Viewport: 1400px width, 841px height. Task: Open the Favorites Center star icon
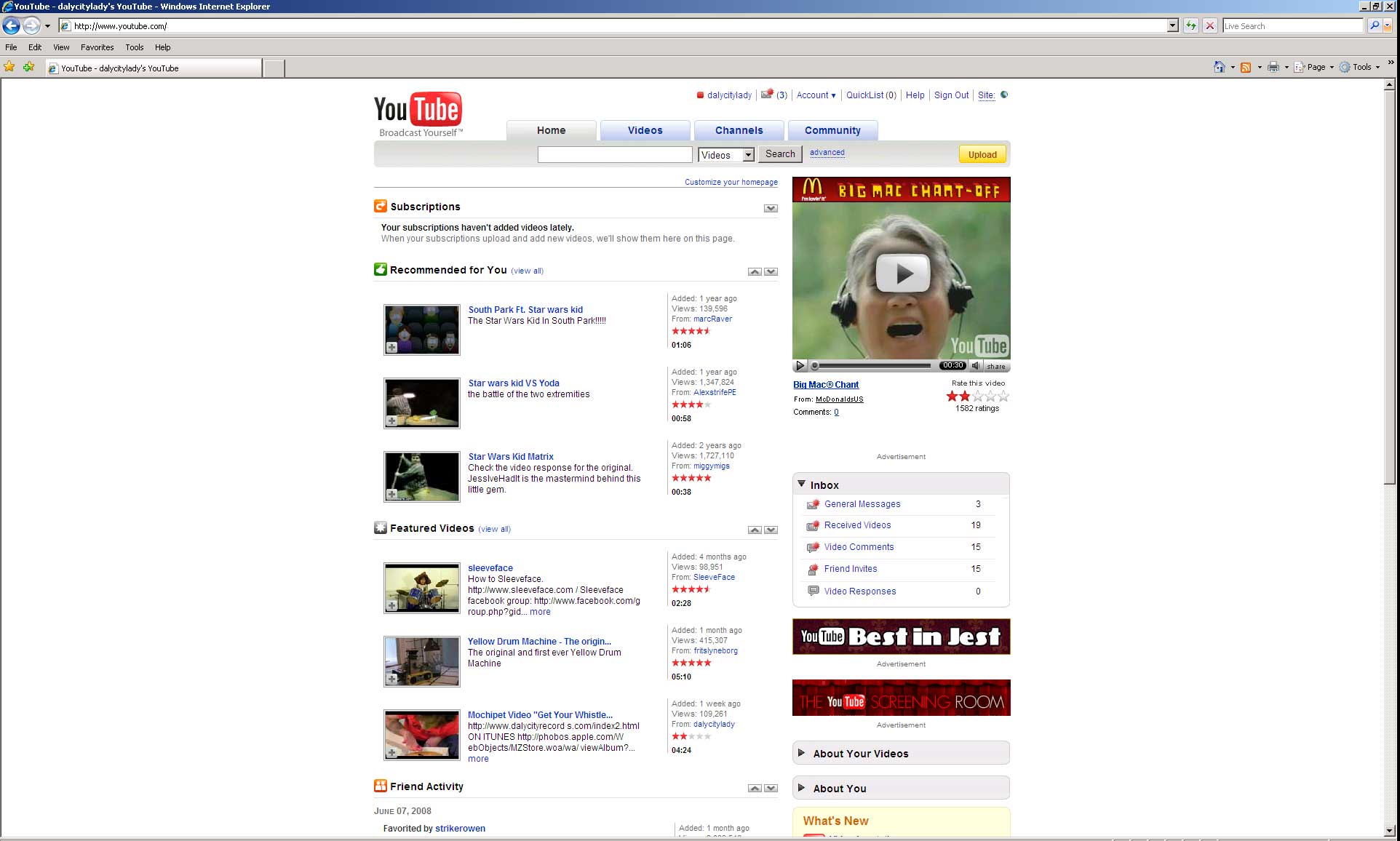point(9,67)
